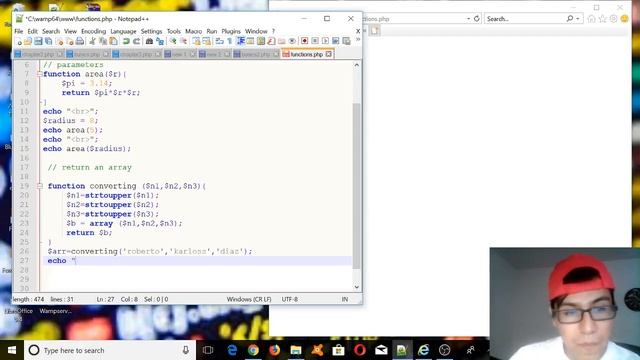The width and height of the screenshot is (640, 360).
Task: Collapse the function converting fold marker
Action: click(40, 186)
